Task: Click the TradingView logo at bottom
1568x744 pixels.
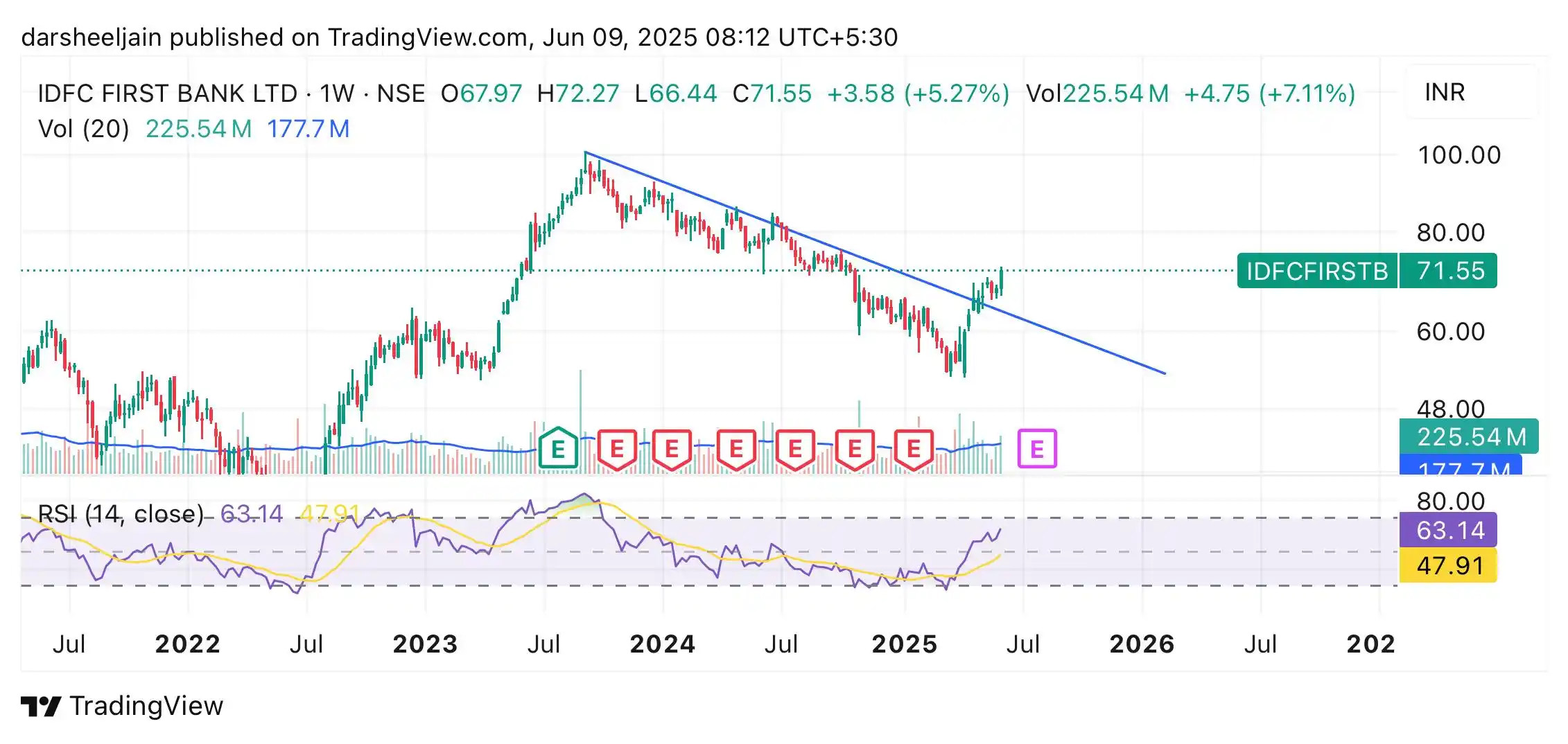Action: click(122, 706)
